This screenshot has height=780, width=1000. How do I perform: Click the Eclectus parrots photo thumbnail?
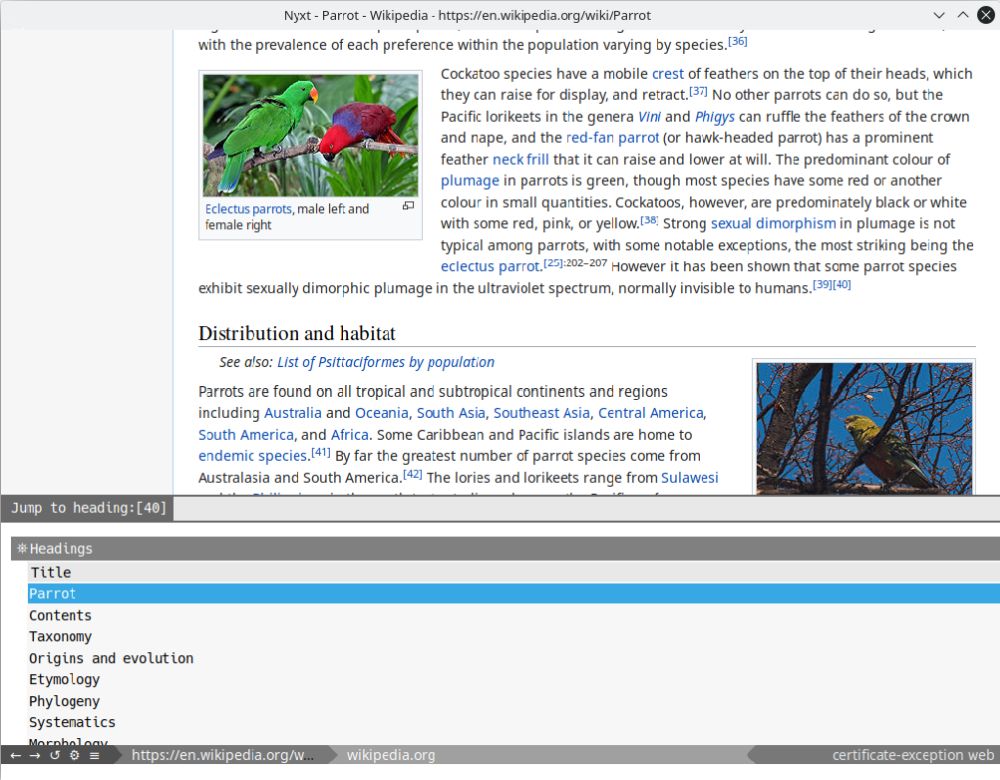(x=310, y=135)
